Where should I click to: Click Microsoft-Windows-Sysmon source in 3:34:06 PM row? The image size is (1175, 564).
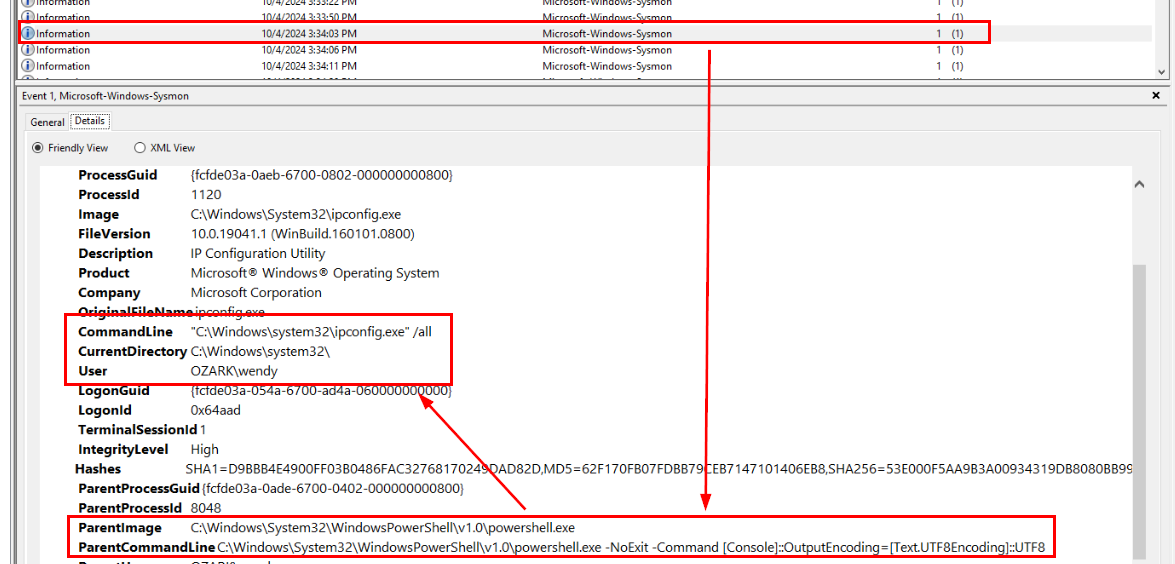coord(607,50)
